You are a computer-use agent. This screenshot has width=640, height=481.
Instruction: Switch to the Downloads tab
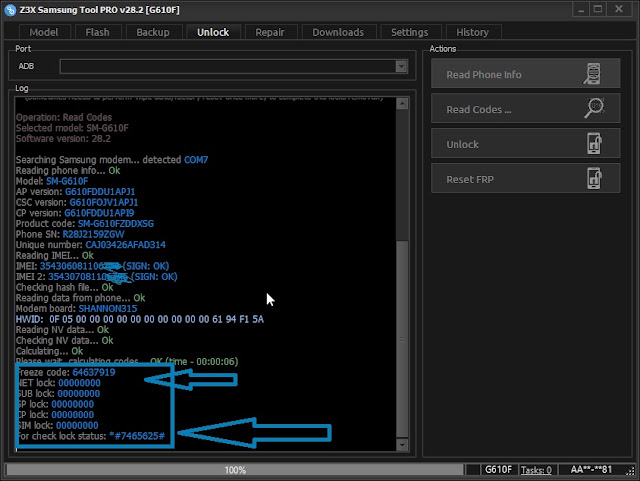[338, 32]
